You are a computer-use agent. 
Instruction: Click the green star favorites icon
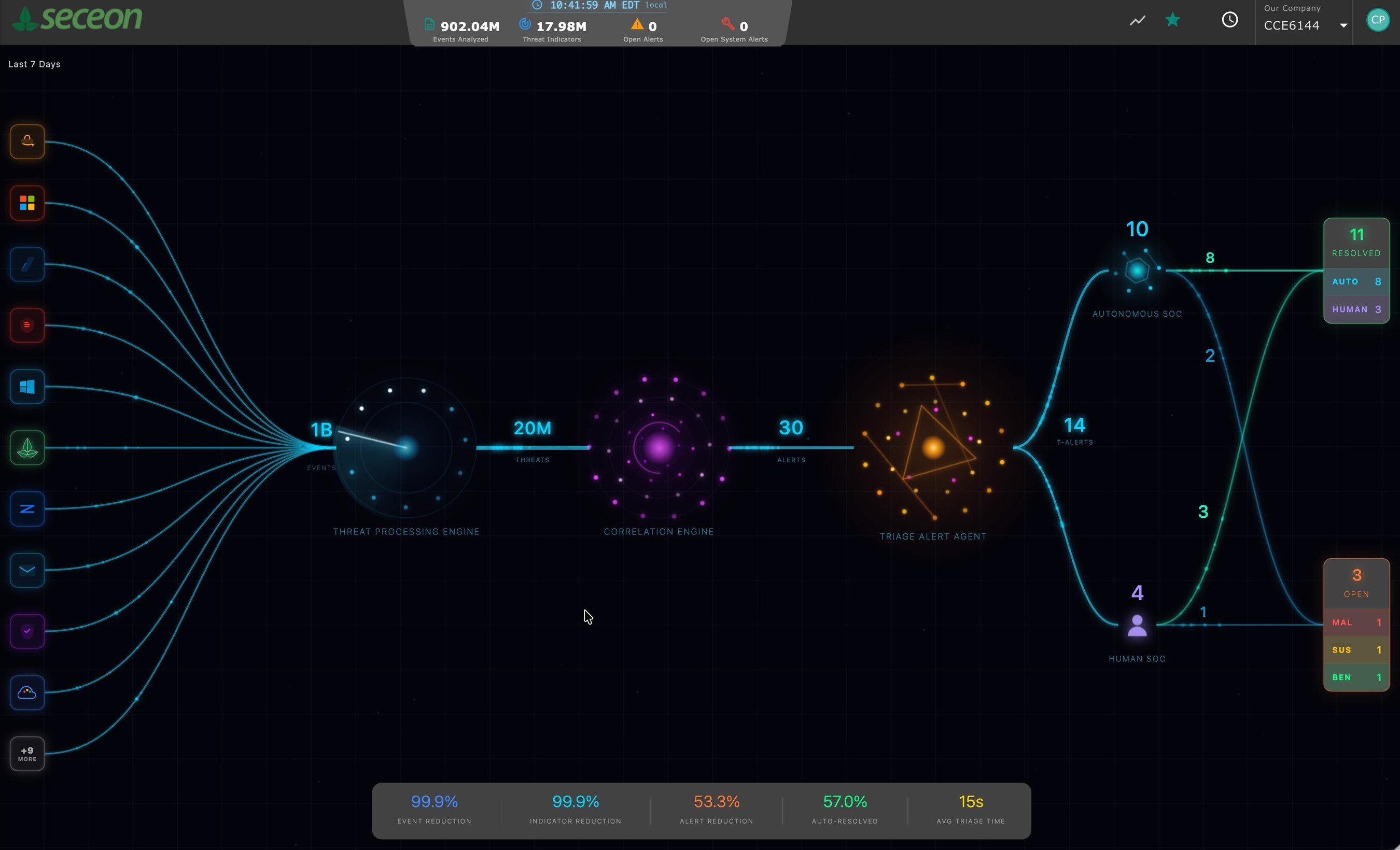(x=1172, y=20)
